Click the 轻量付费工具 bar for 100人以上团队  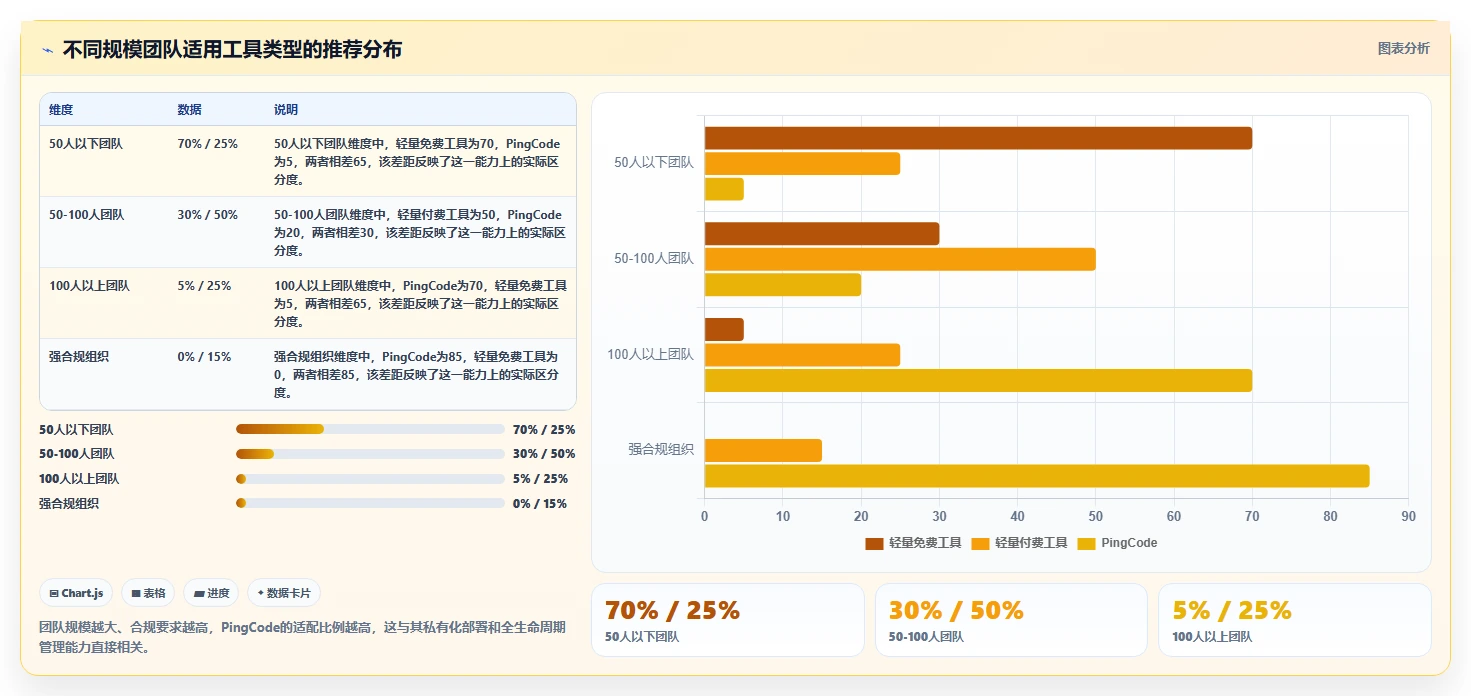802,355
